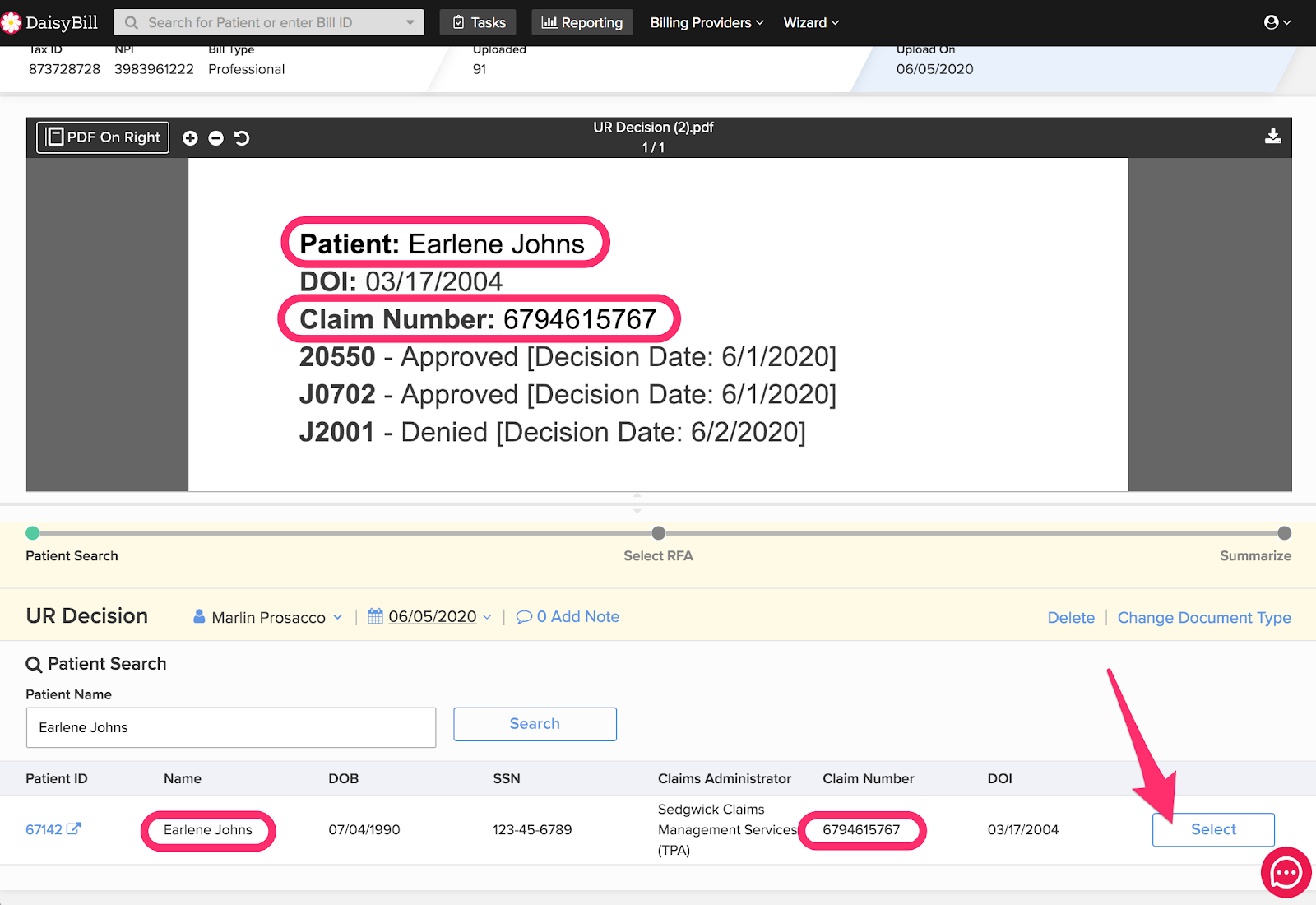Screen dimensions: 1316x905
Task: Click the SSN value 123-45-6789
Action: tap(532, 829)
